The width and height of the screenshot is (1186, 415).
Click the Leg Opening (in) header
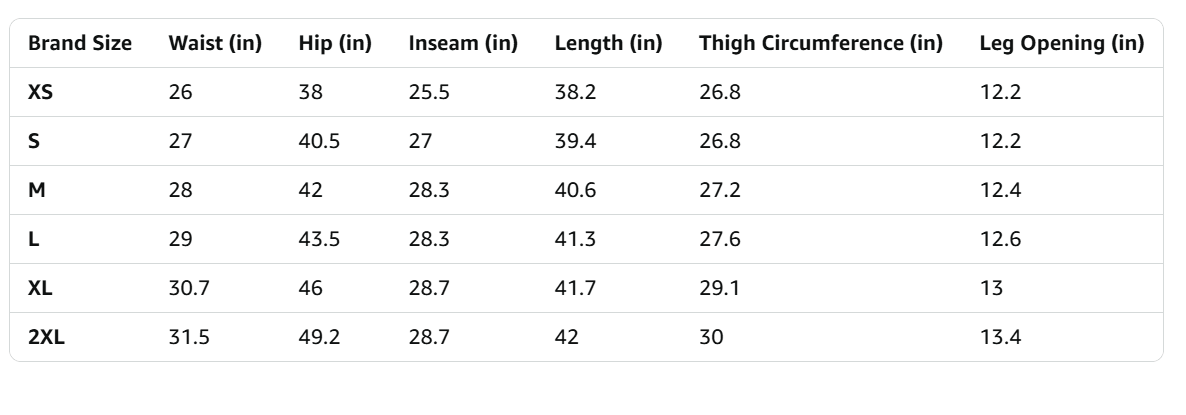click(1062, 44)
